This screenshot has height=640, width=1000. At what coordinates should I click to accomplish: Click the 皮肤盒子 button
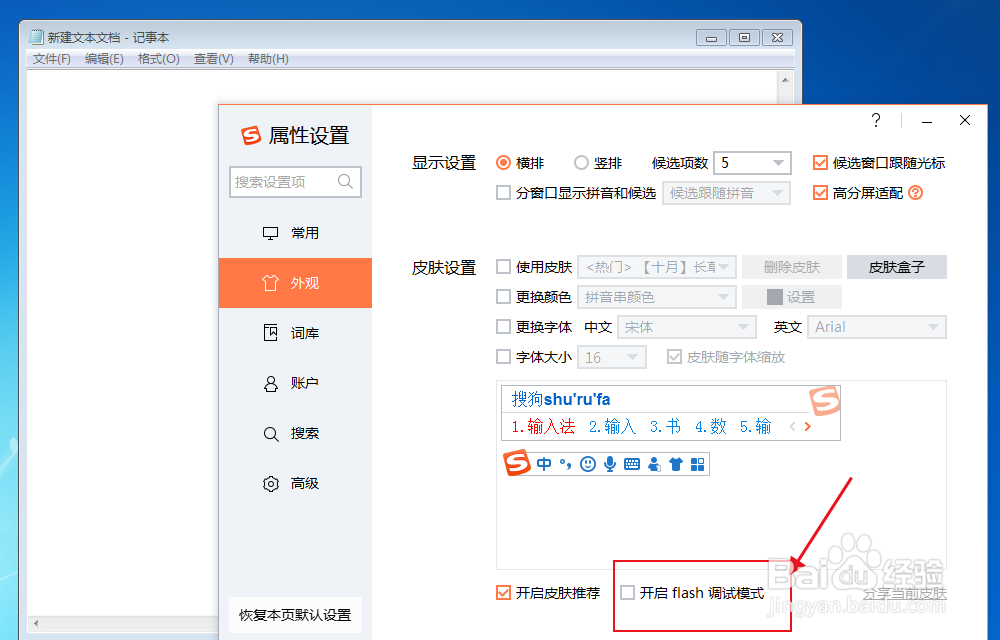[x=897, y=266]
